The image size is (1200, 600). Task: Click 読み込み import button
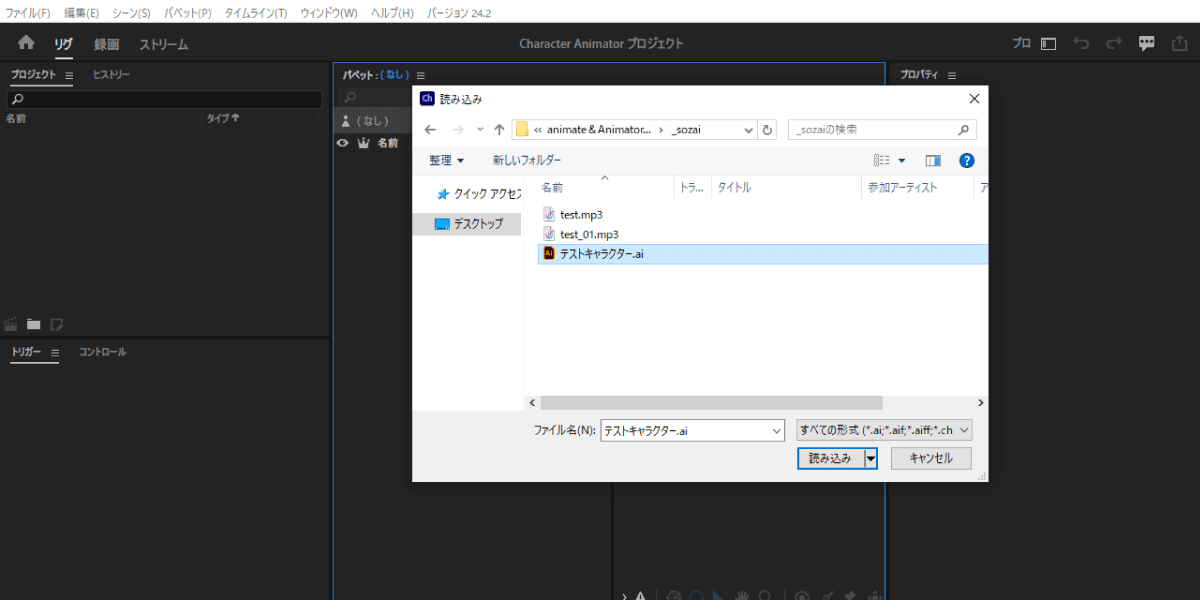point(830,458)
